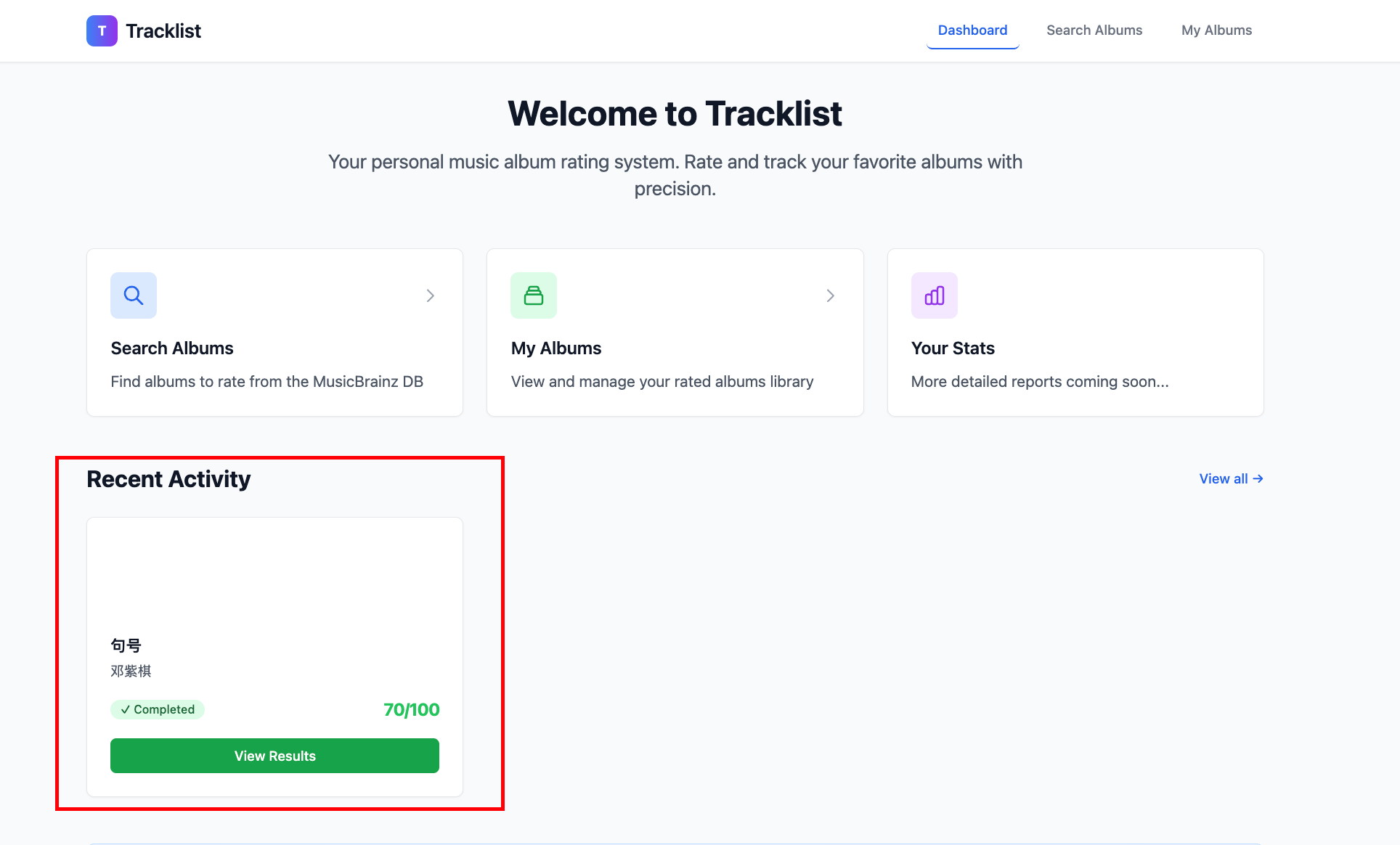1400x845 pixels.
Task: Click the Tracklist brand name text
Action: pos(163,30)
